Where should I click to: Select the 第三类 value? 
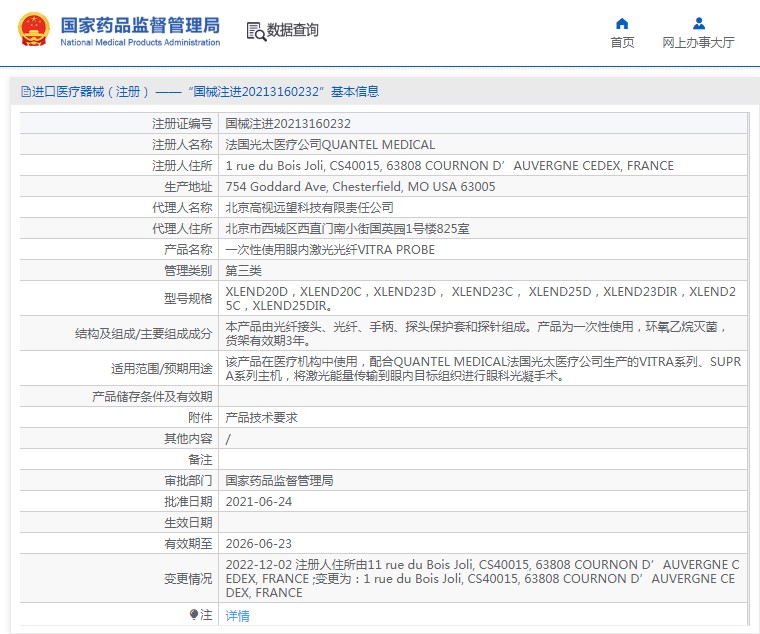pyautogui.click(x=243, y=270)
